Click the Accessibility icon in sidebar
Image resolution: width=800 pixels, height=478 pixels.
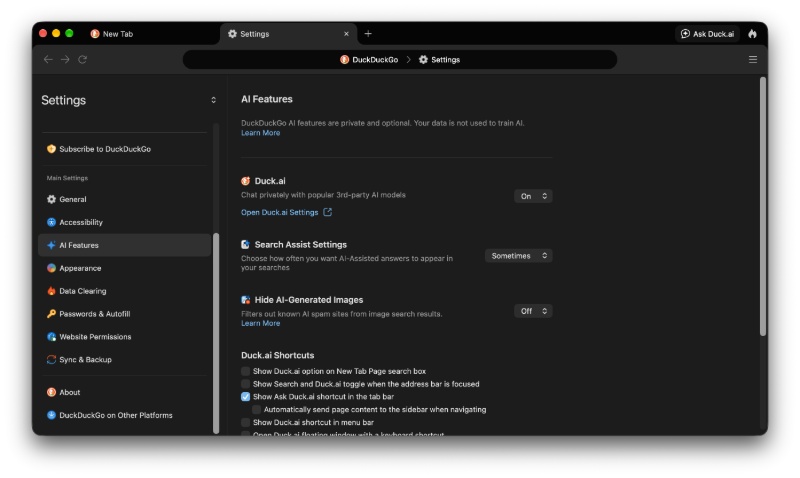click(52, 222)
